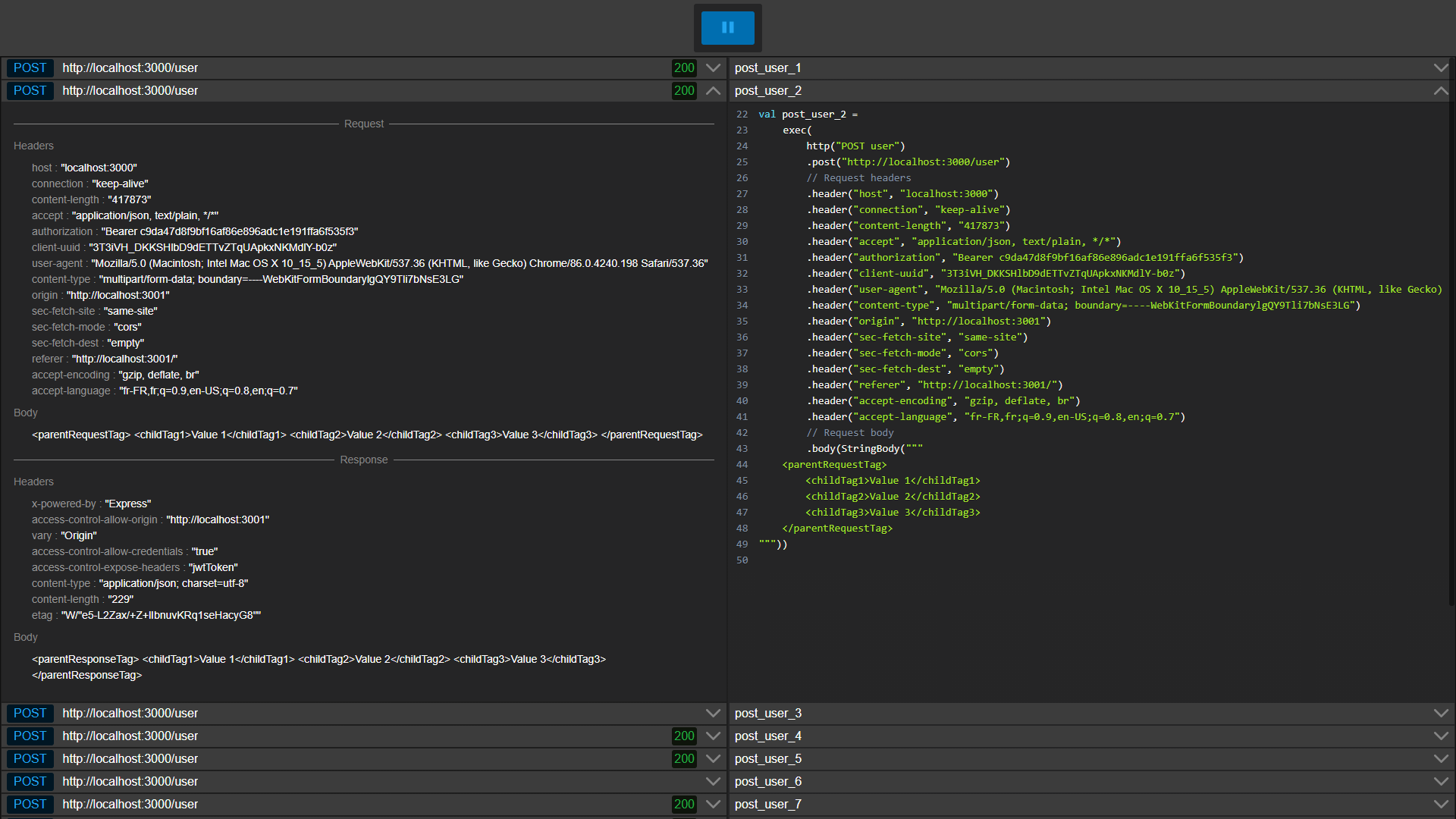
Task: Click the response body parentResponseTag XML text
Action: [318, 667]
